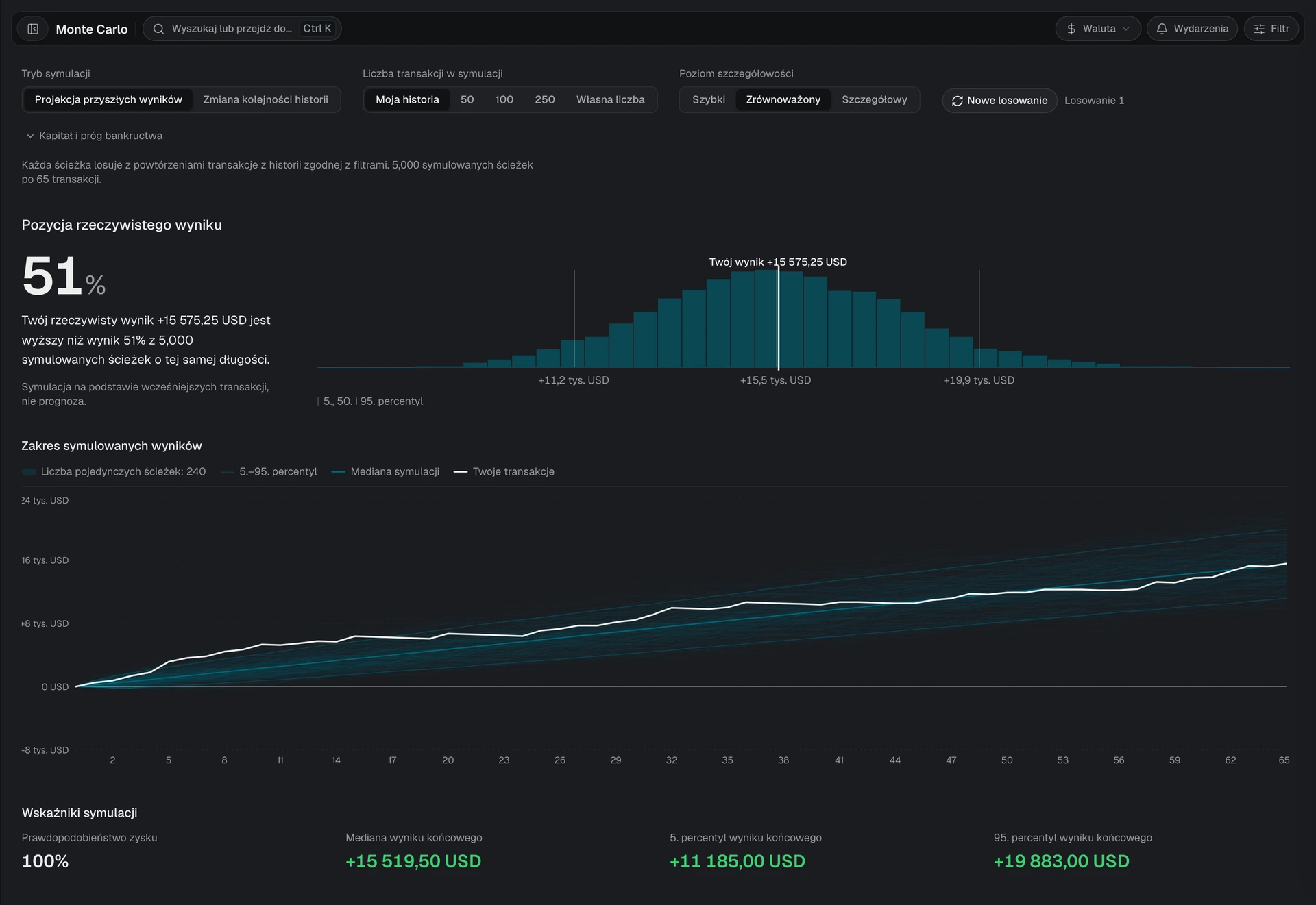Choose 250 transactions per simulation
Viewport: 1316px width, 905px height.
(545, 99)
